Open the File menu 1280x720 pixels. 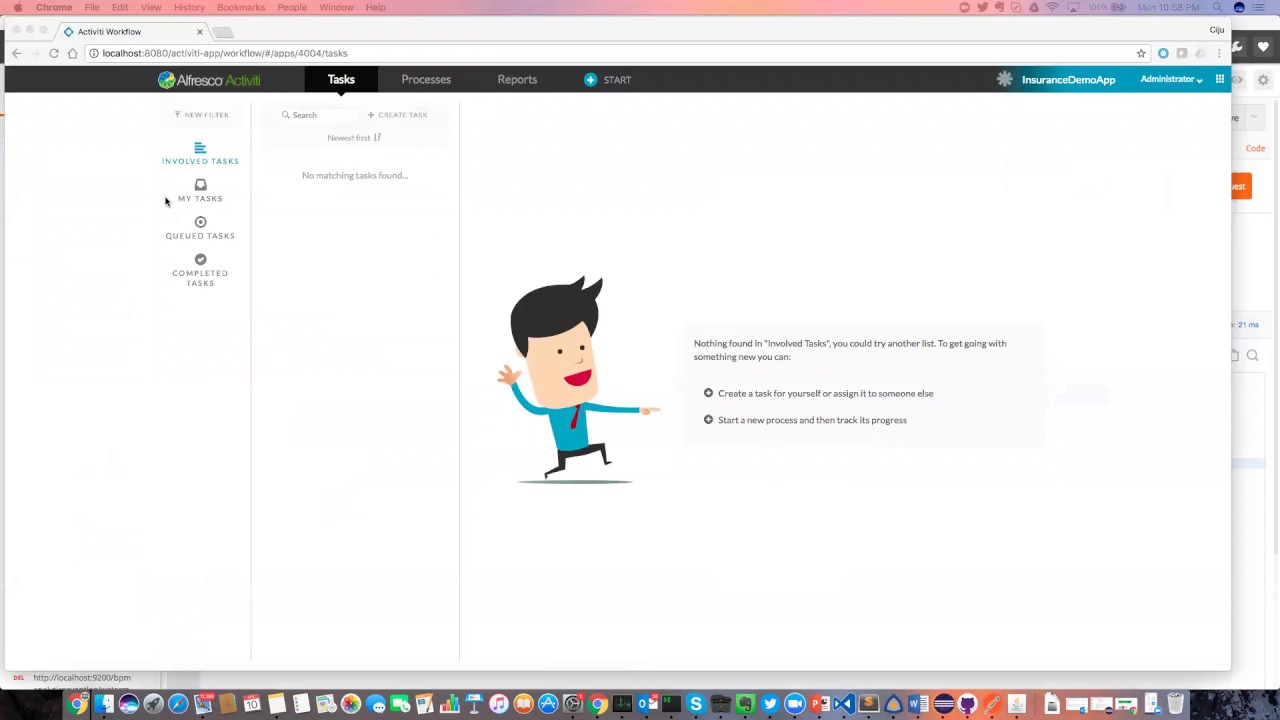(x=92, y=7)
